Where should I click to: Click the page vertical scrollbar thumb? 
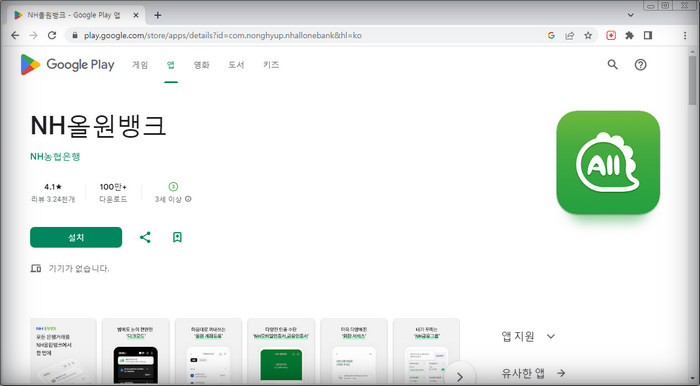pyautogui.click(x=692, y=80)
